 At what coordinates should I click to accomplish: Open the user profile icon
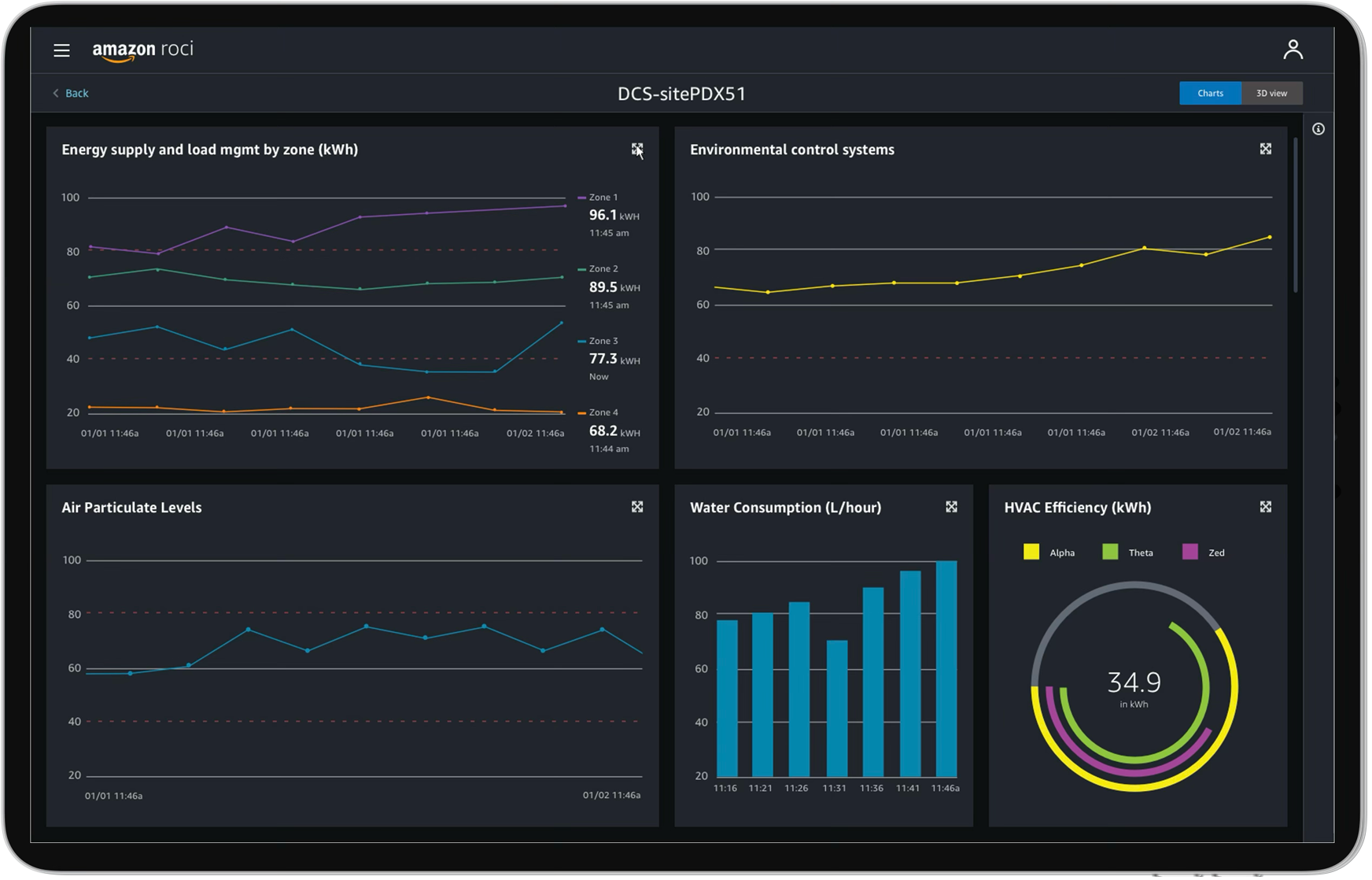tap(1293, 50)
